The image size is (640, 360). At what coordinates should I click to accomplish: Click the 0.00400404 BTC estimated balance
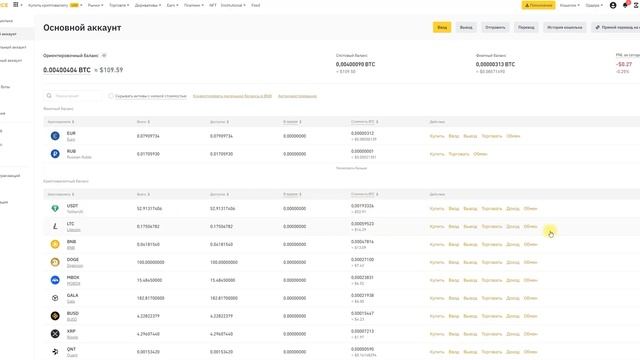coord(67,70)
